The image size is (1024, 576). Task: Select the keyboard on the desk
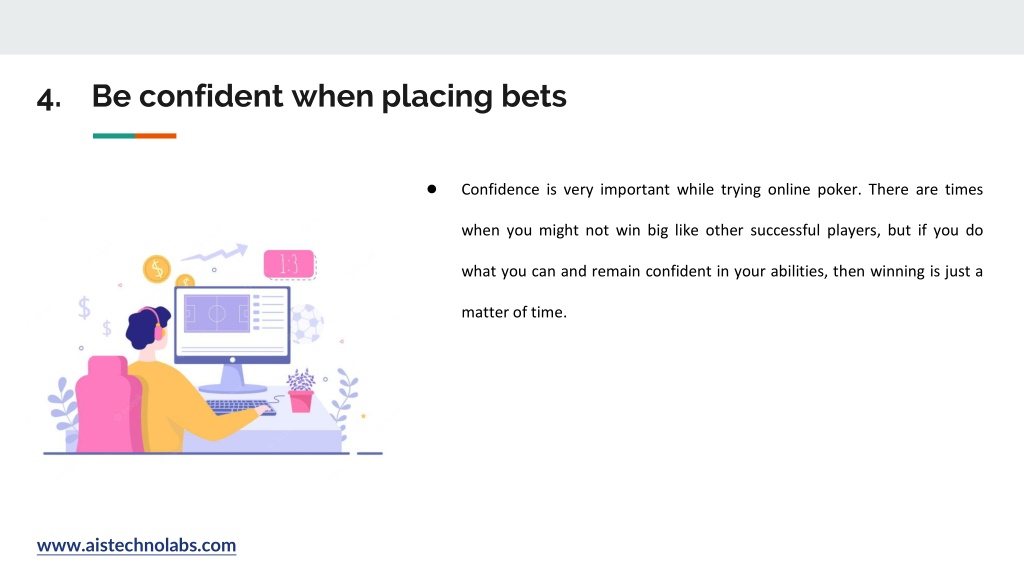pos(239,407)
